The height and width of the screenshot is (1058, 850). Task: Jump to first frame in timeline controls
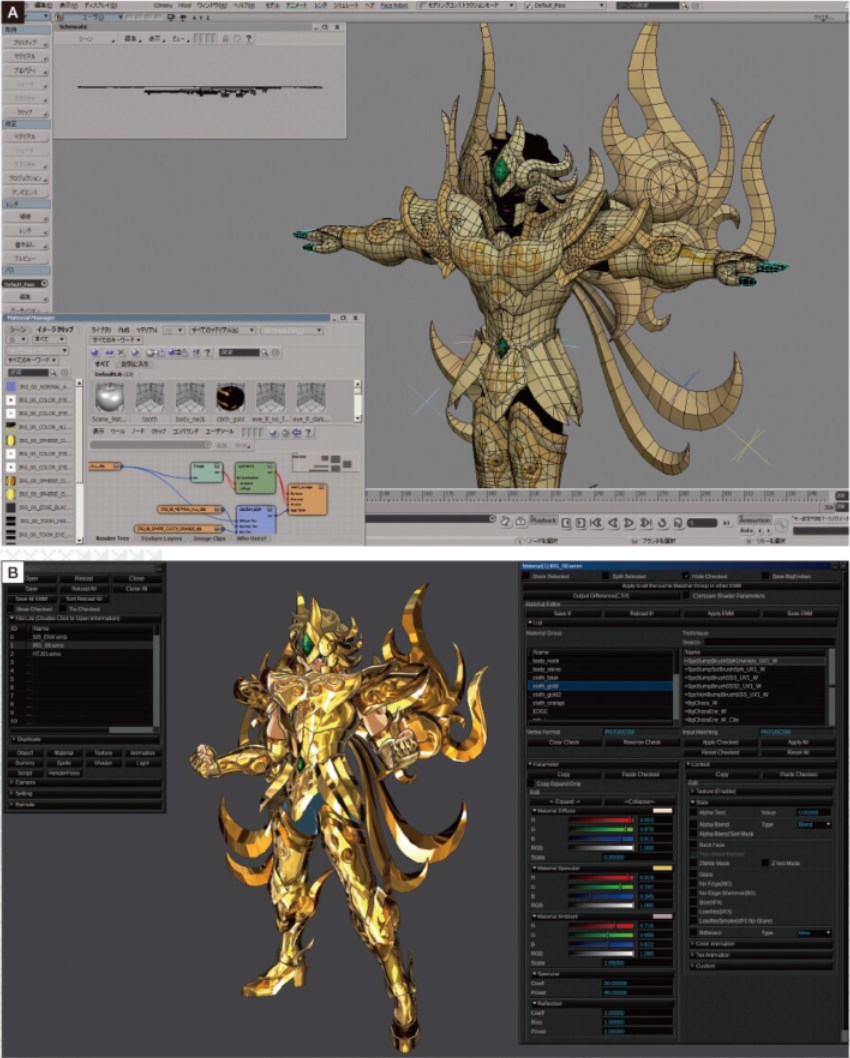tap(596, 522)
